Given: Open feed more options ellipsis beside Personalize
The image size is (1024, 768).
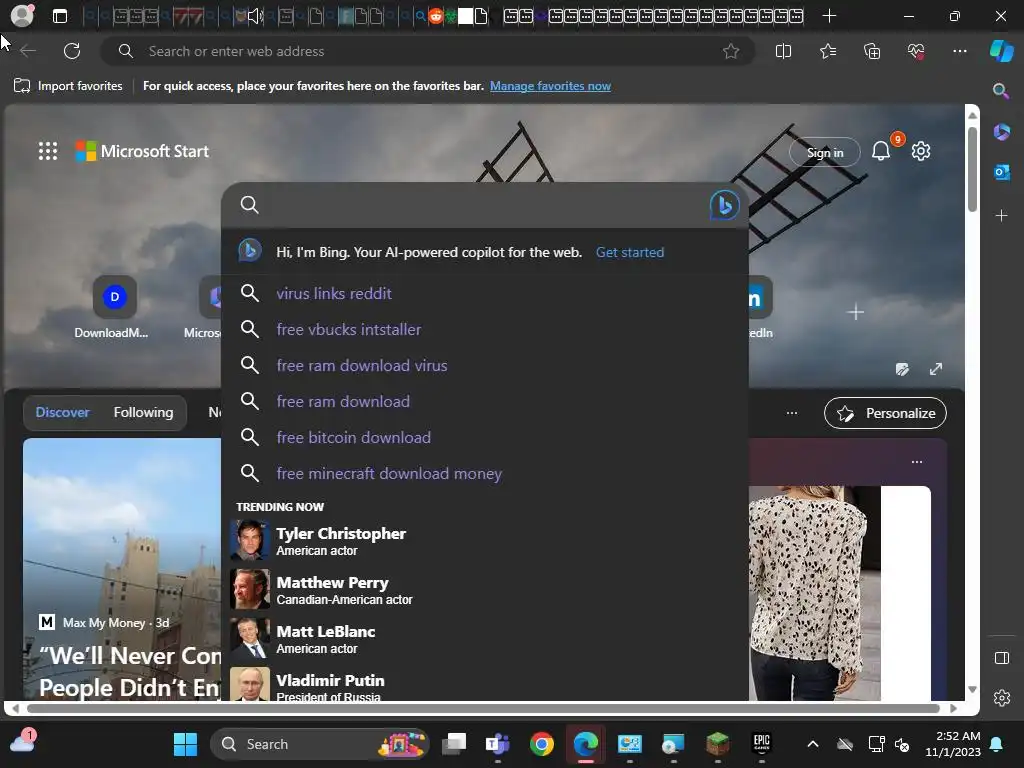Looking at the screenshot, I should click(792, 413).
